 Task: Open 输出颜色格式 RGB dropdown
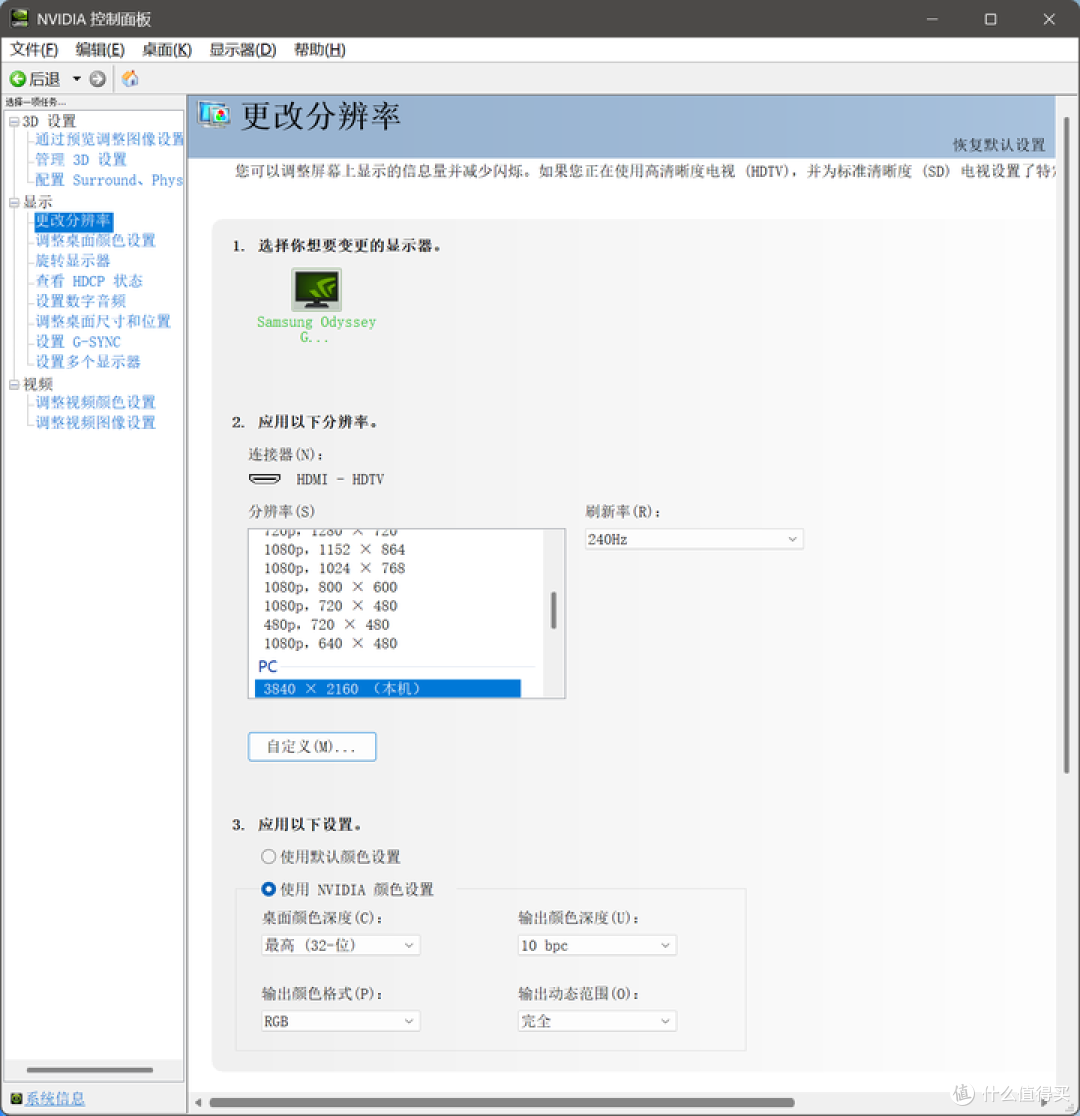point(340,1021)
